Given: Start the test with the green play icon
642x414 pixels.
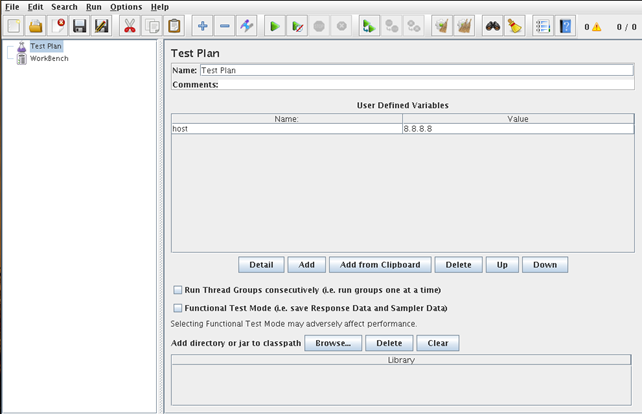Looking at the screenshot, I should pyautogui.click(x=275, y=26).
